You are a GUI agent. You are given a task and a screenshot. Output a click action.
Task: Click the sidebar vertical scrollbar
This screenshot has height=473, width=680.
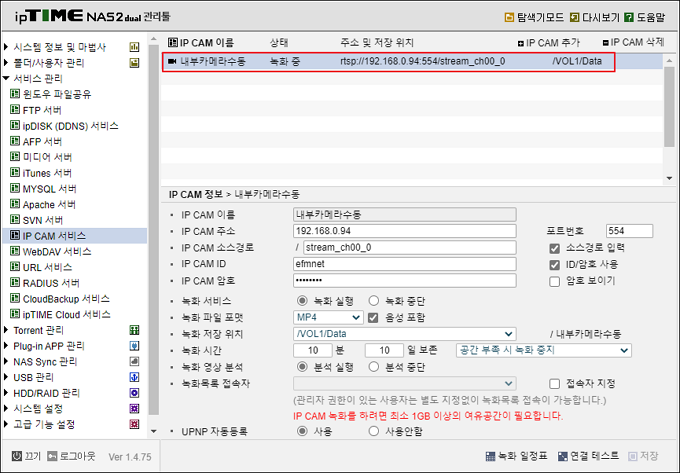coord(154,230)
